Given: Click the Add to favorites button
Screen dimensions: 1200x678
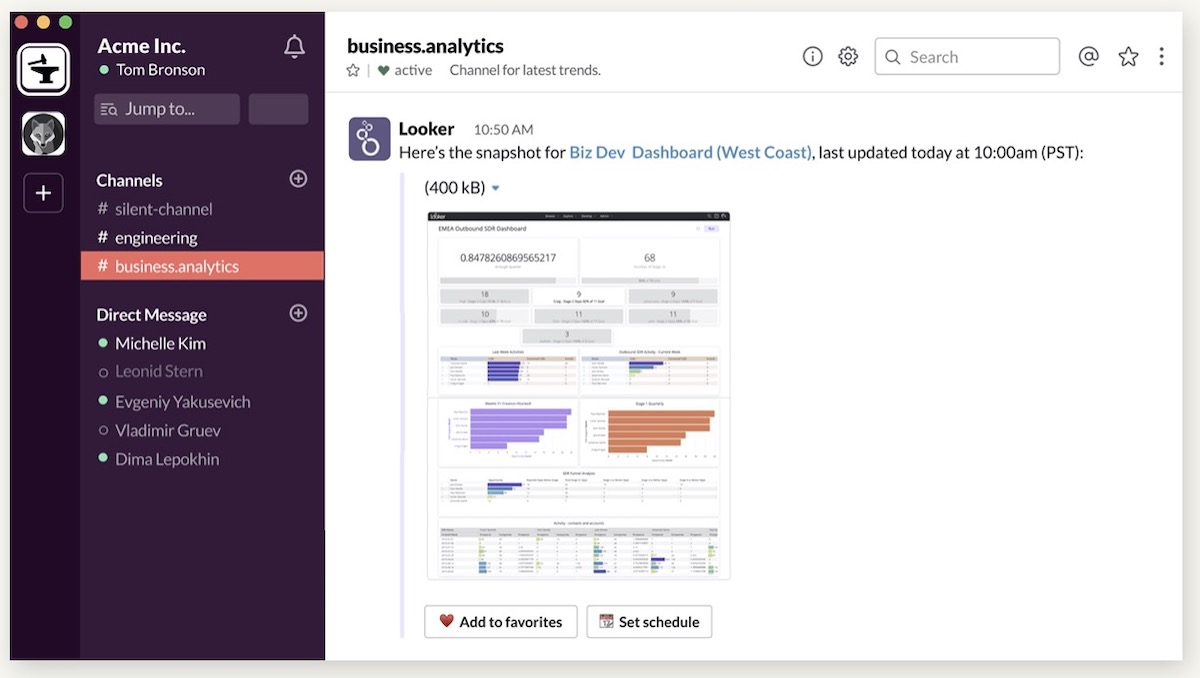Looking at the screenshot, I should click(x=500, y=622).
